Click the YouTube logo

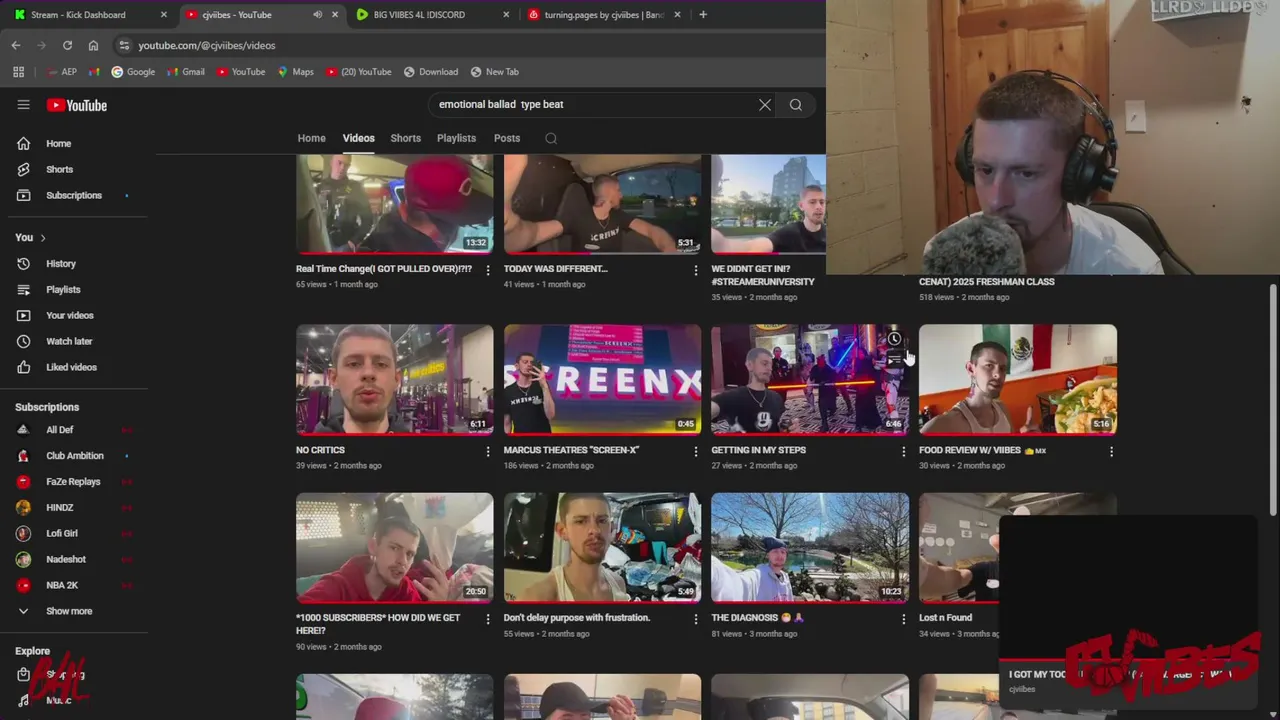(77, 105)
